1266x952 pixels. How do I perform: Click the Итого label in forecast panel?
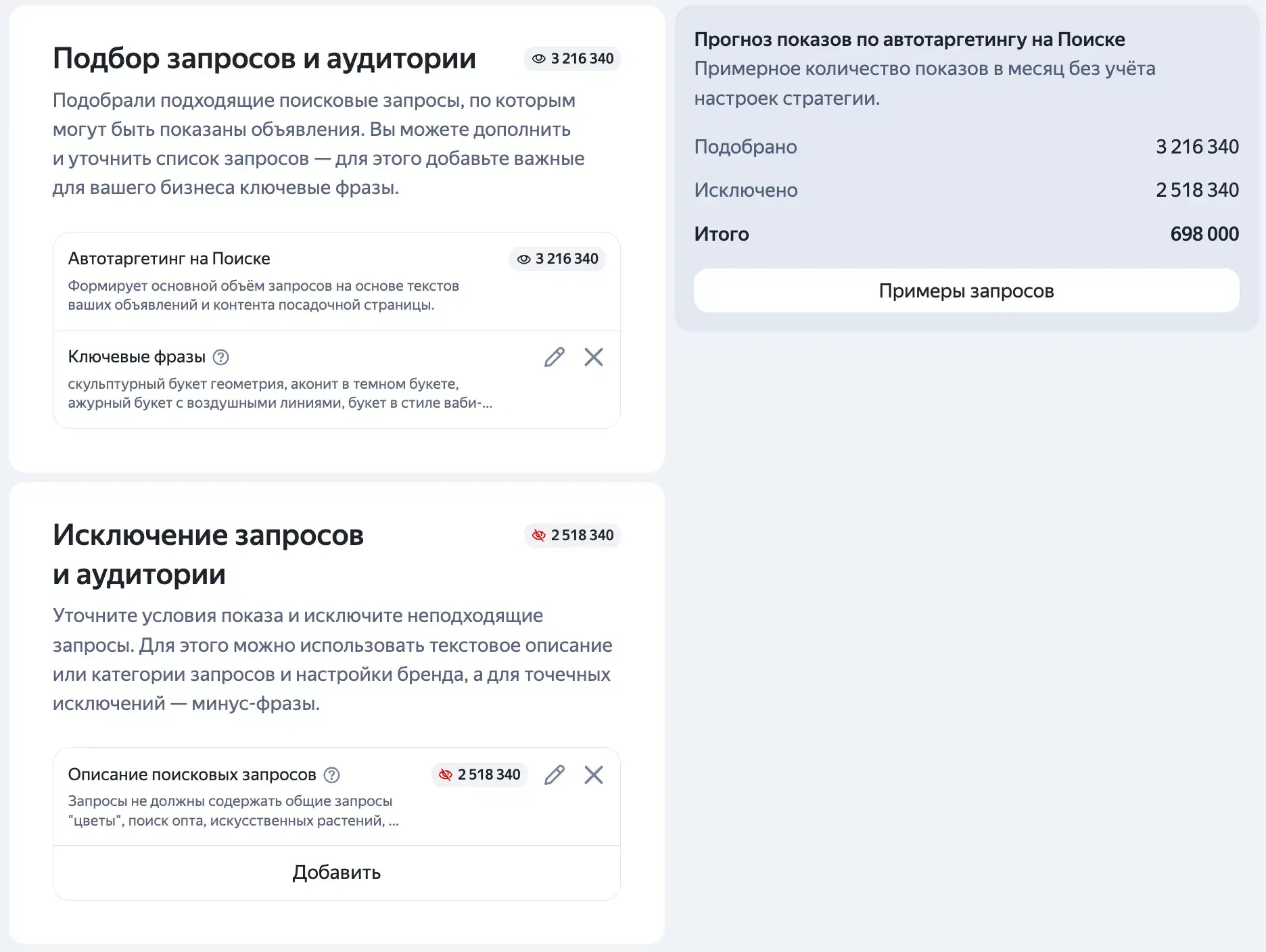(x=722, y=234)
